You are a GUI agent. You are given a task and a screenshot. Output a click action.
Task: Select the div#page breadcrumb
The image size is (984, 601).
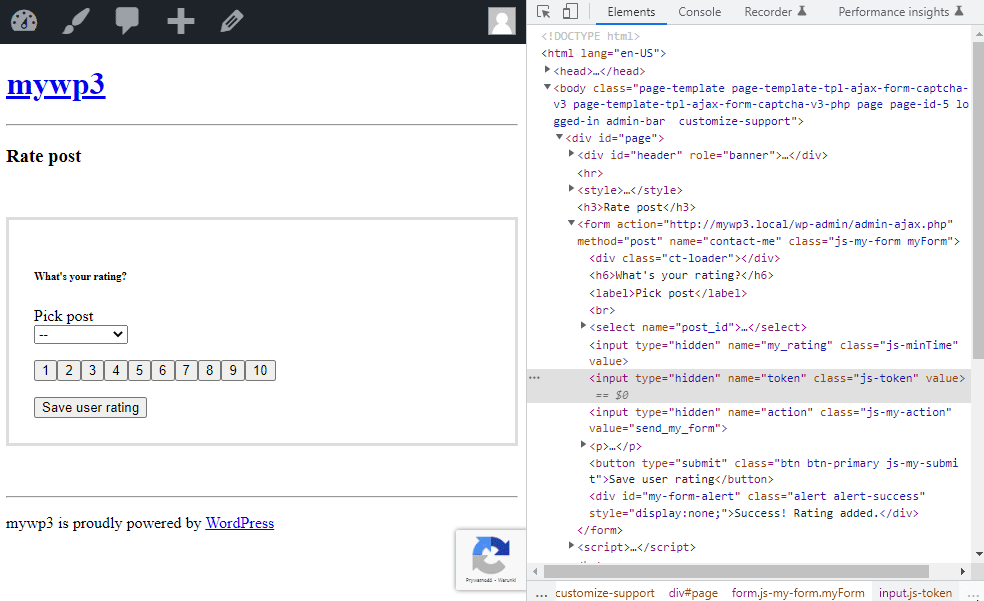(693, 593)
